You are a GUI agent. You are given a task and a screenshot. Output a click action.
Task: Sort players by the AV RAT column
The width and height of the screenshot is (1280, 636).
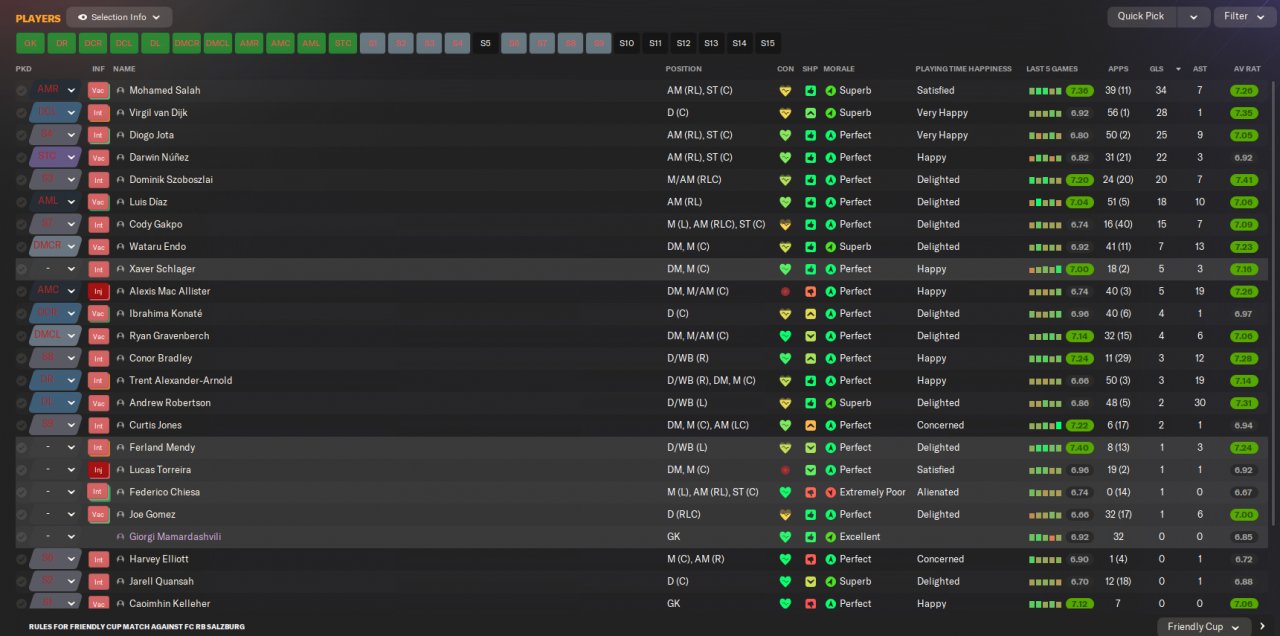tap(1246, 69)
